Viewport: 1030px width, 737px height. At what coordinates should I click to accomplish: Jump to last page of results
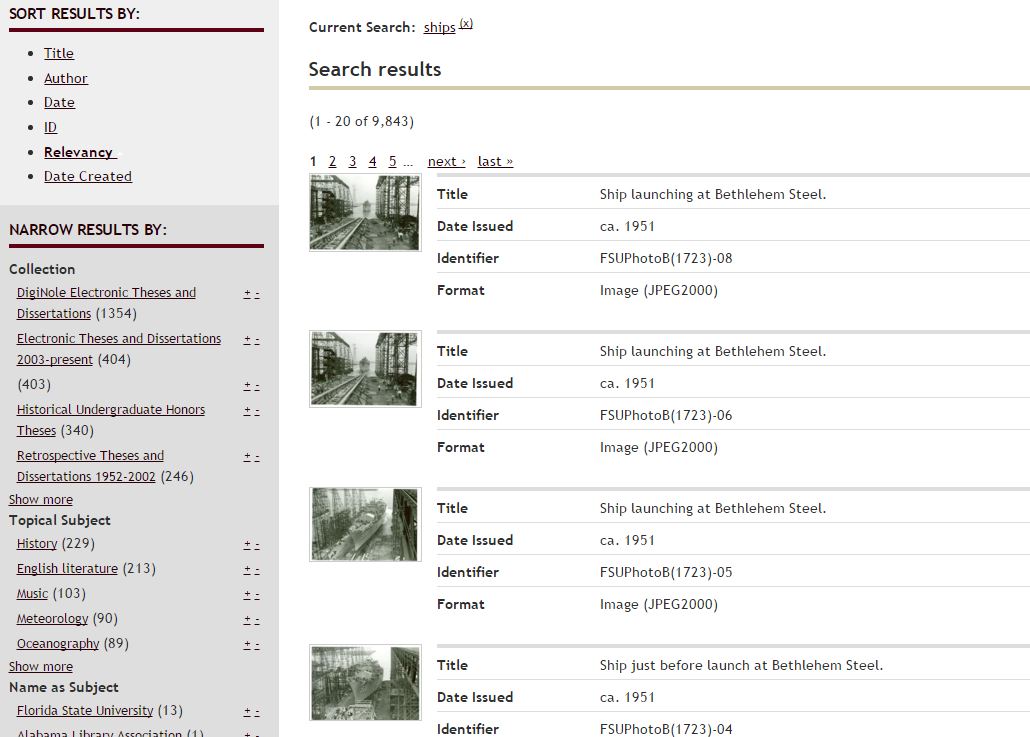(x=495, y=161)
